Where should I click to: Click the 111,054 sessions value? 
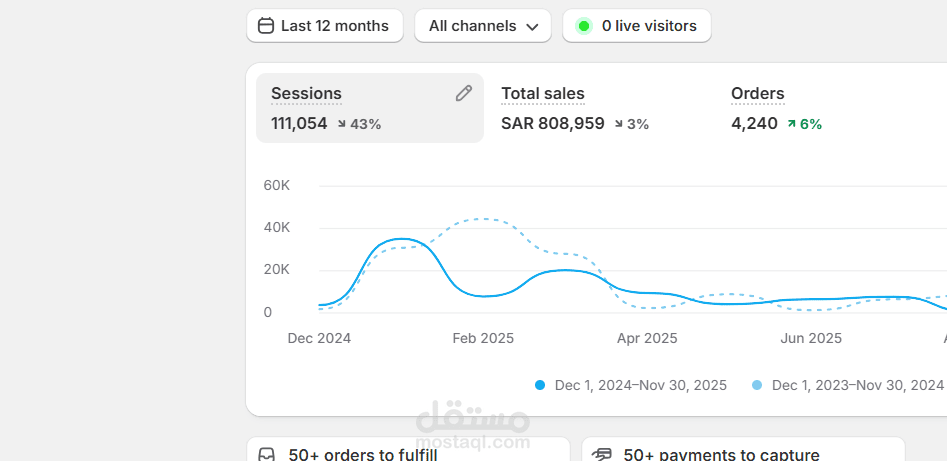click(x=299, y=124)
